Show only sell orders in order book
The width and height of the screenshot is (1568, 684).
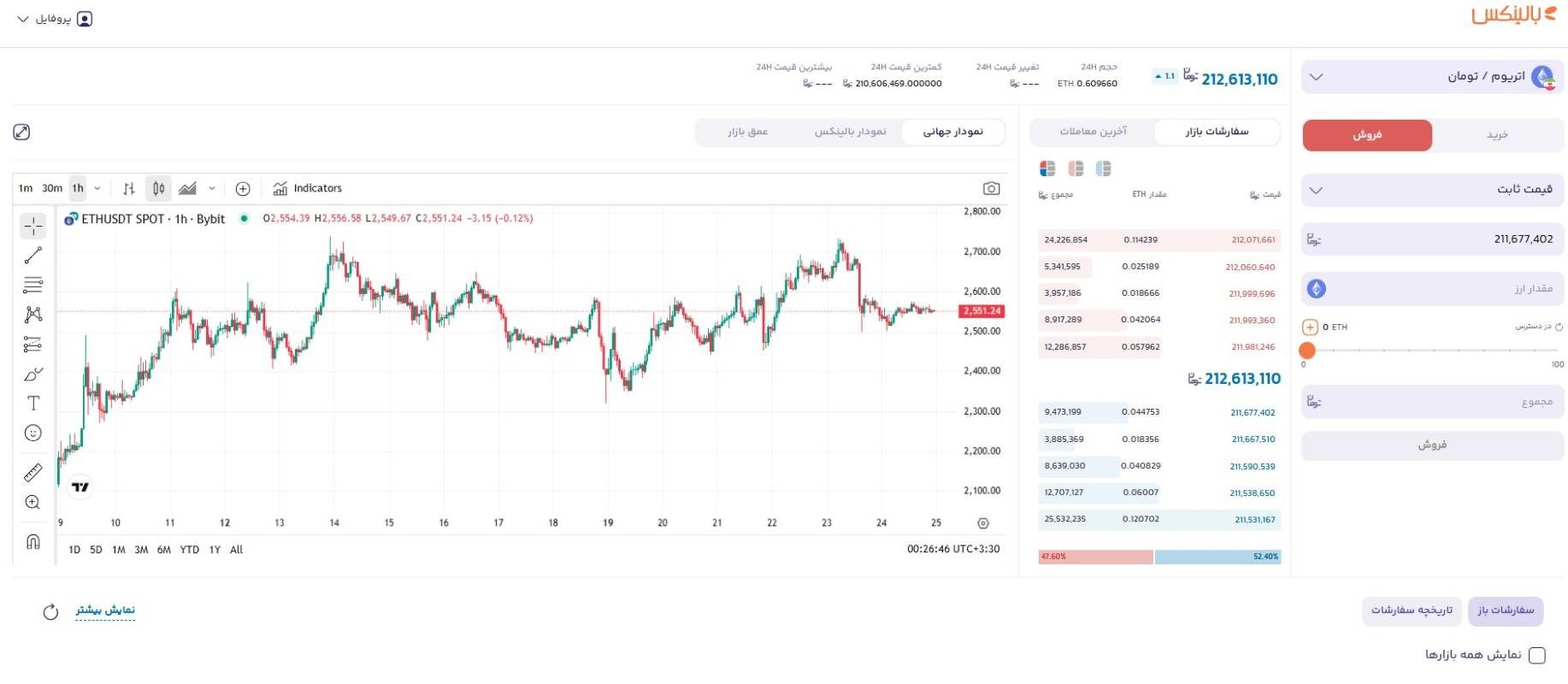click(x=1076, y=168)
